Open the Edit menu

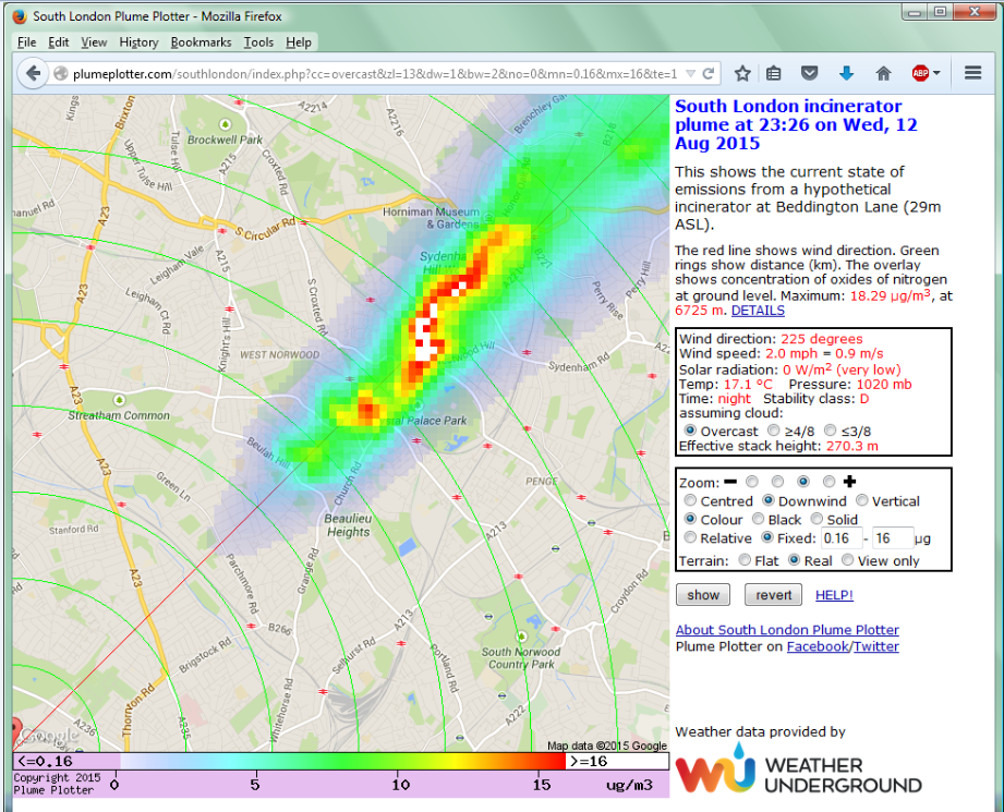[x=58, y=42]
